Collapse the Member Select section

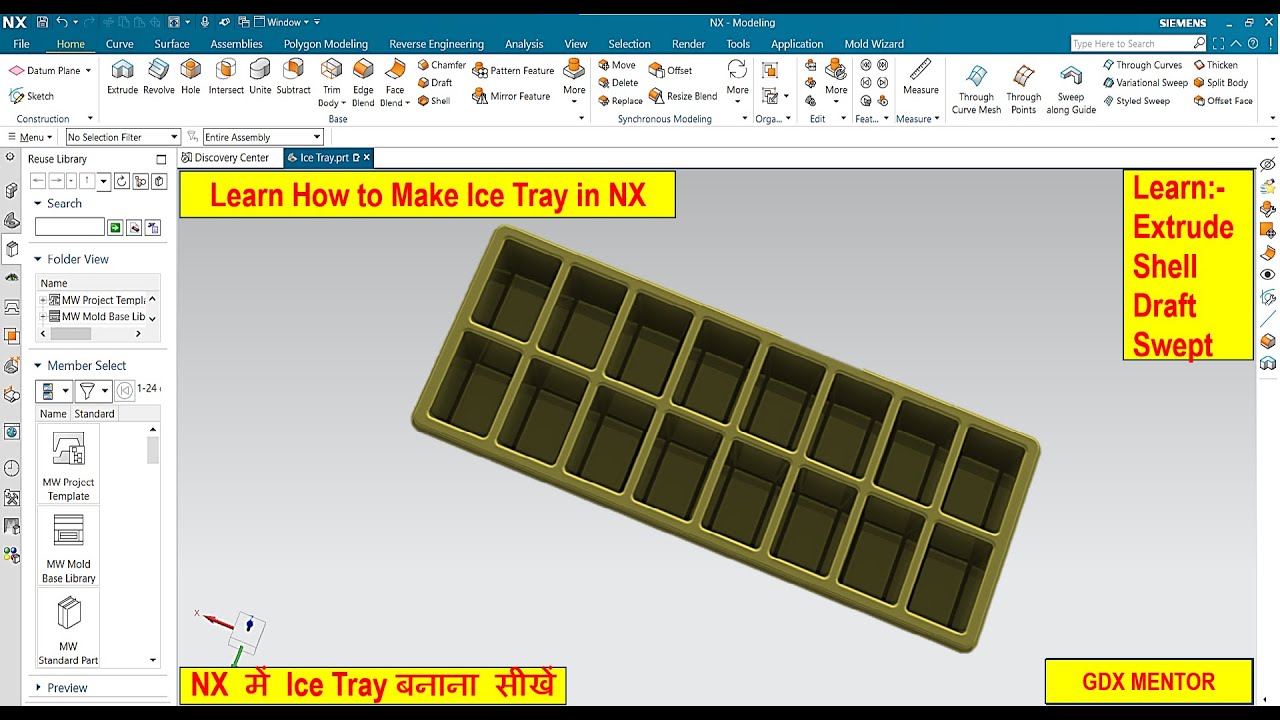tap(38, 366)
